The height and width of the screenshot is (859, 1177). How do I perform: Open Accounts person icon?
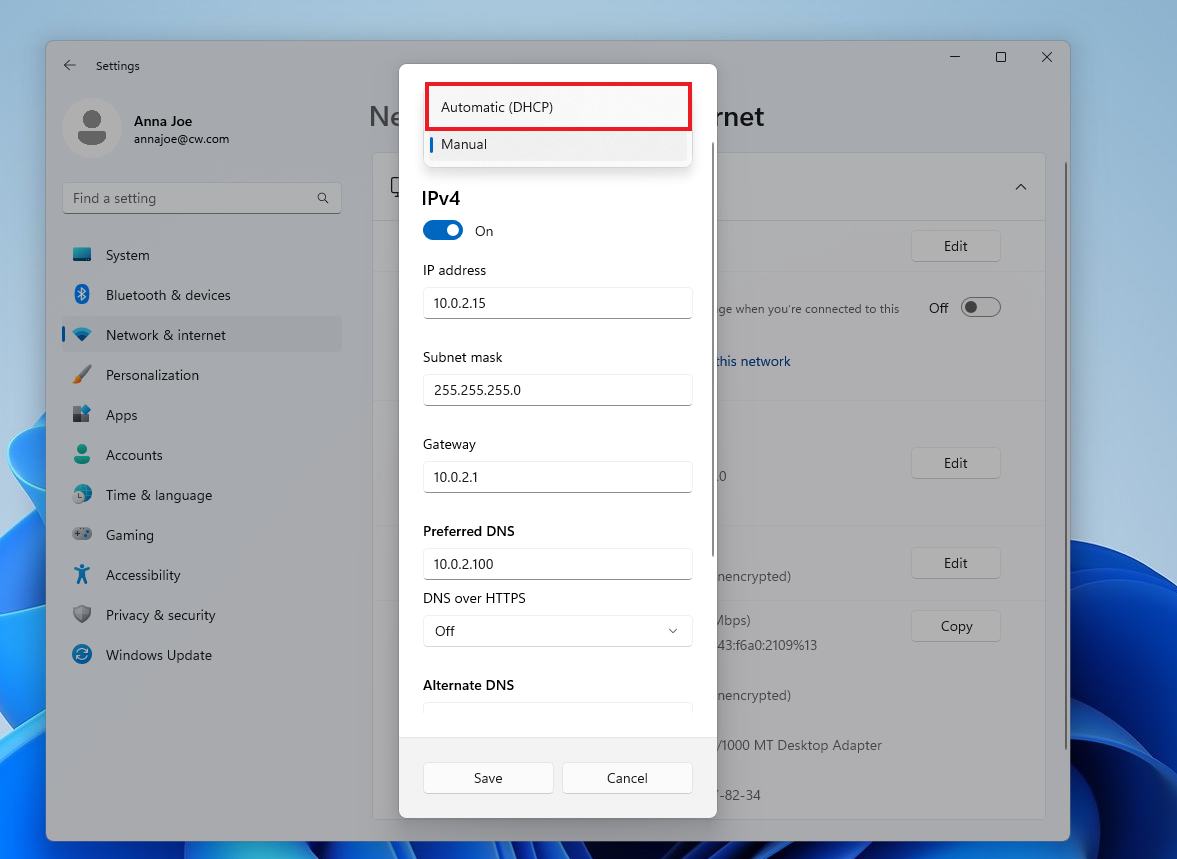82,454
